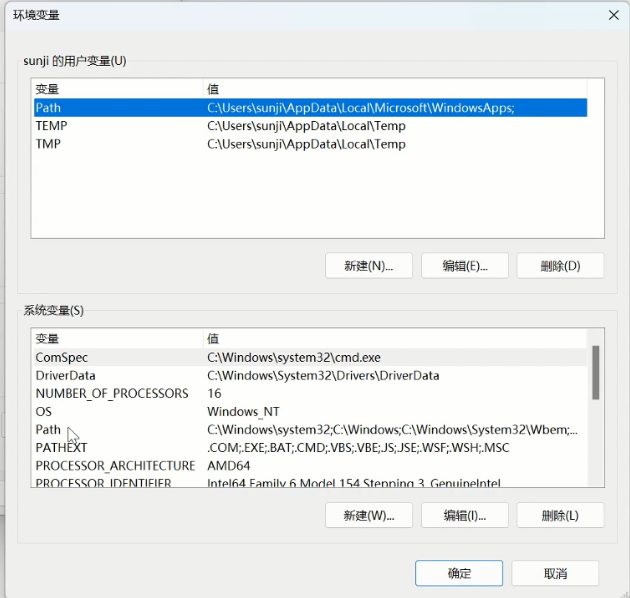The height and width of the screenshot is (598, 630).
Task: Close the 环境变量 dialog window
Action: pyautogui.click(x=612, y=15)
